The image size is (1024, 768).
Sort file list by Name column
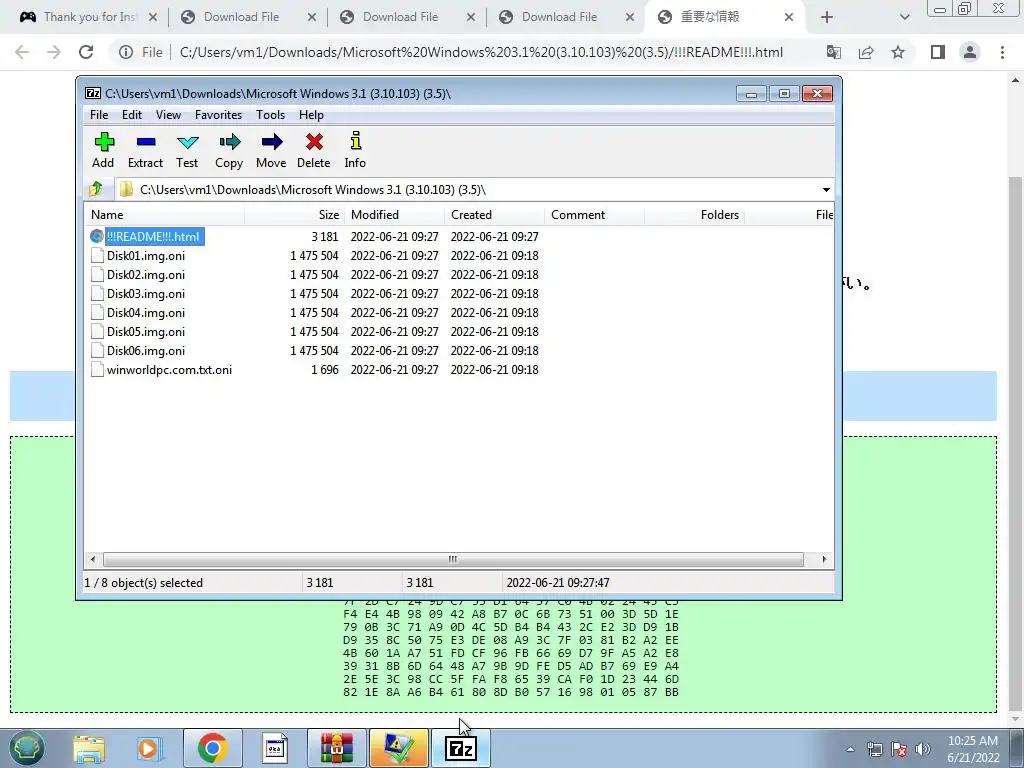pyautogui.click(x=165, y=215)
